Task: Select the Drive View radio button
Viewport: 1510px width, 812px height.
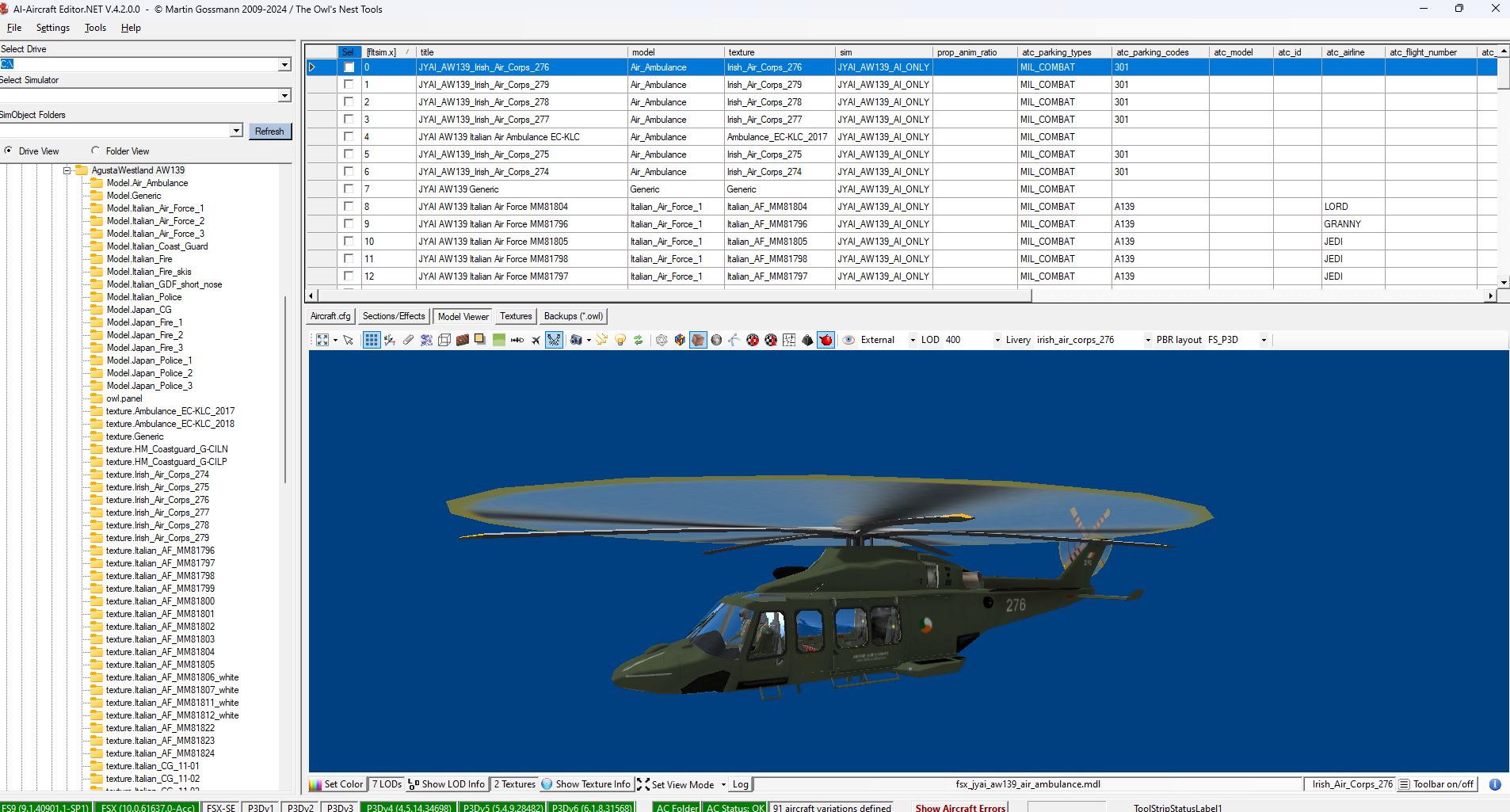Action: coord(9,151)
